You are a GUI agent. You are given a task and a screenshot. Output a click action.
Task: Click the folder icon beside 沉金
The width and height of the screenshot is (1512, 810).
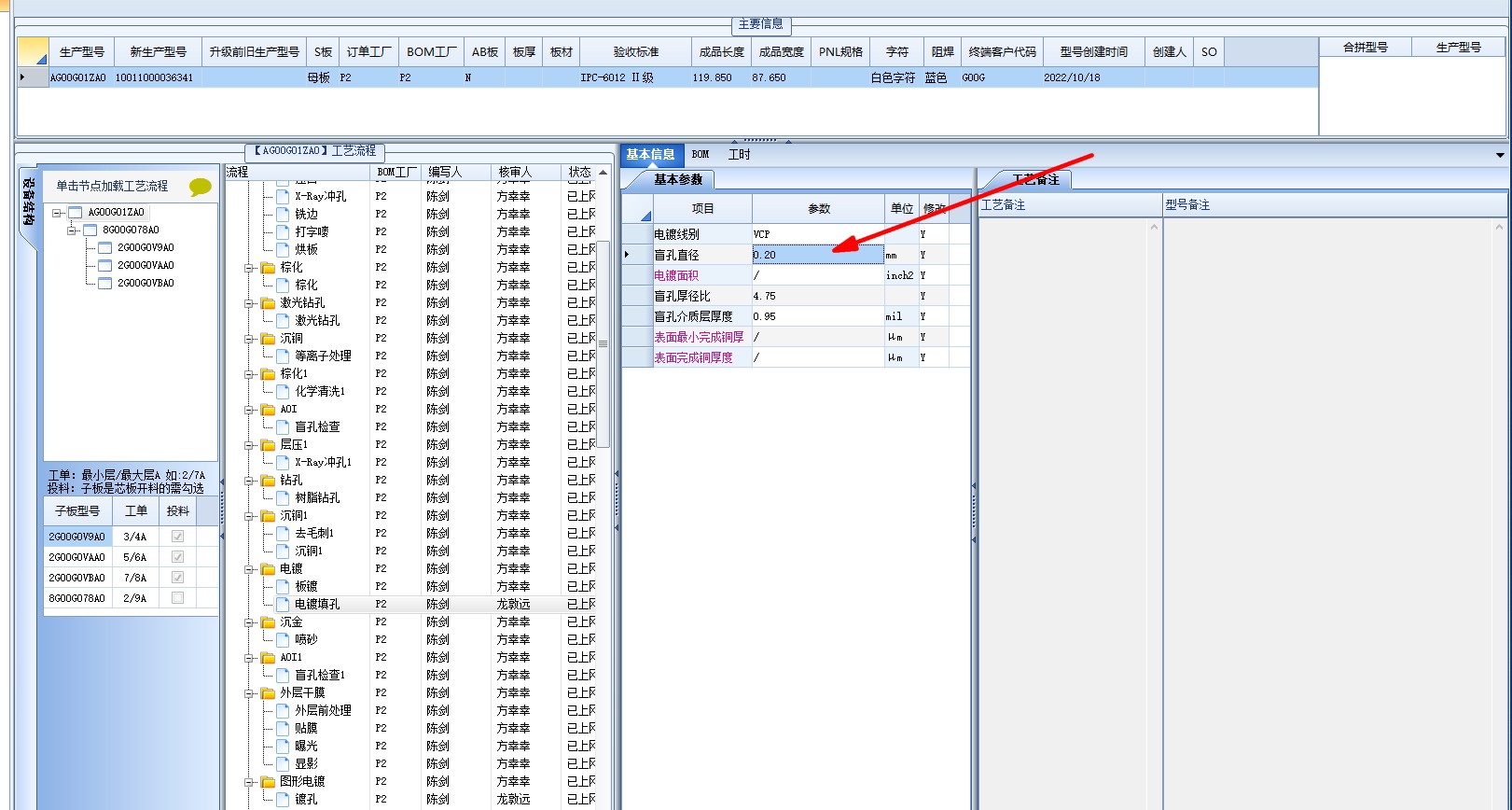269,621
